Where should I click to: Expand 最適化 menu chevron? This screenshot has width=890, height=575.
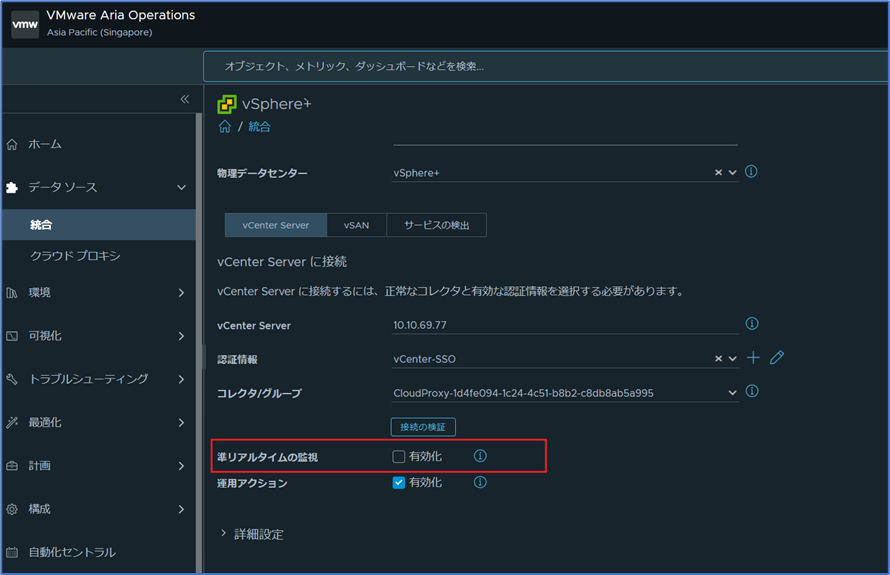click(182, 422)
